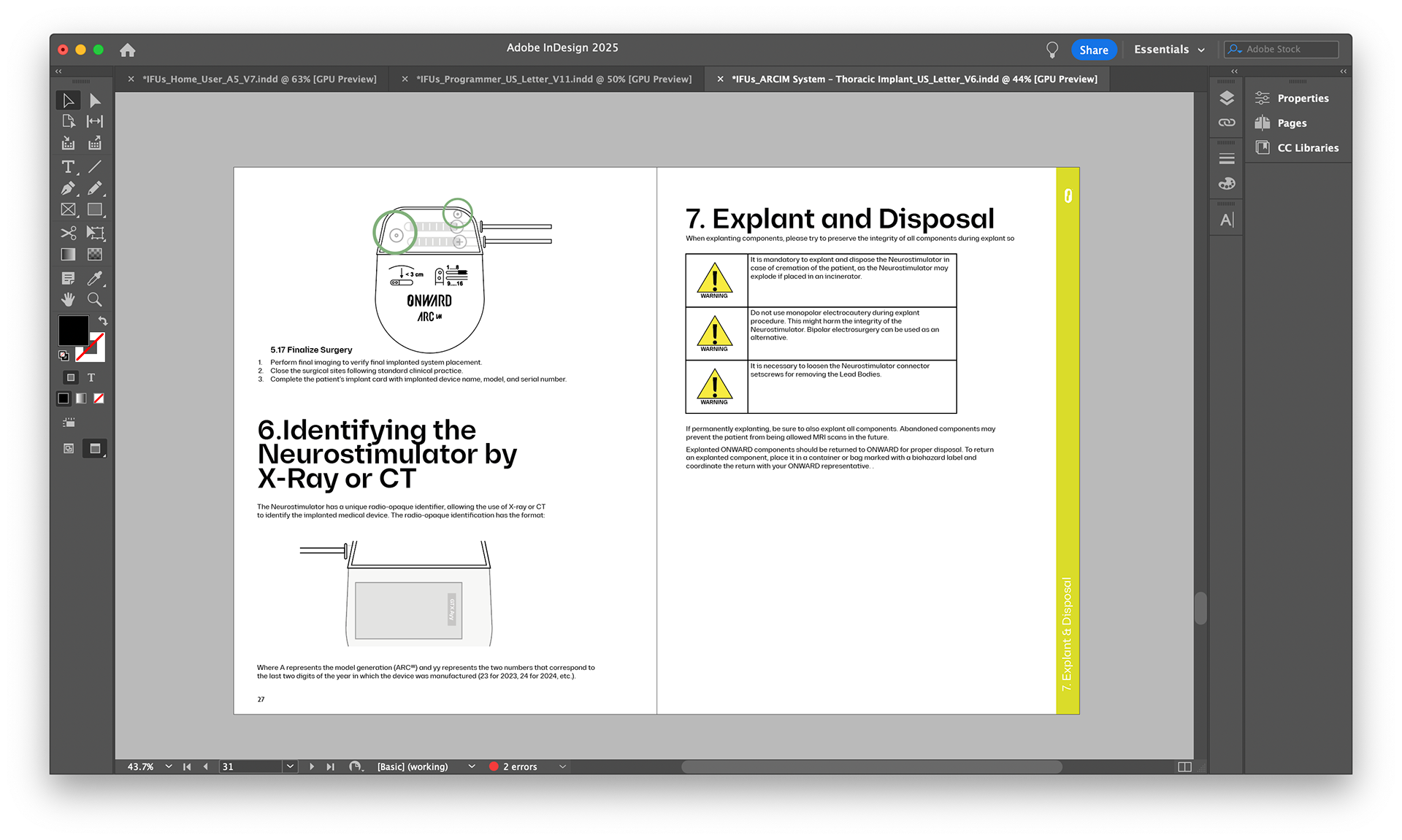
Task: Select the Rectangle Frame tool
Action: pyautogui.click(x=68, y=209)
